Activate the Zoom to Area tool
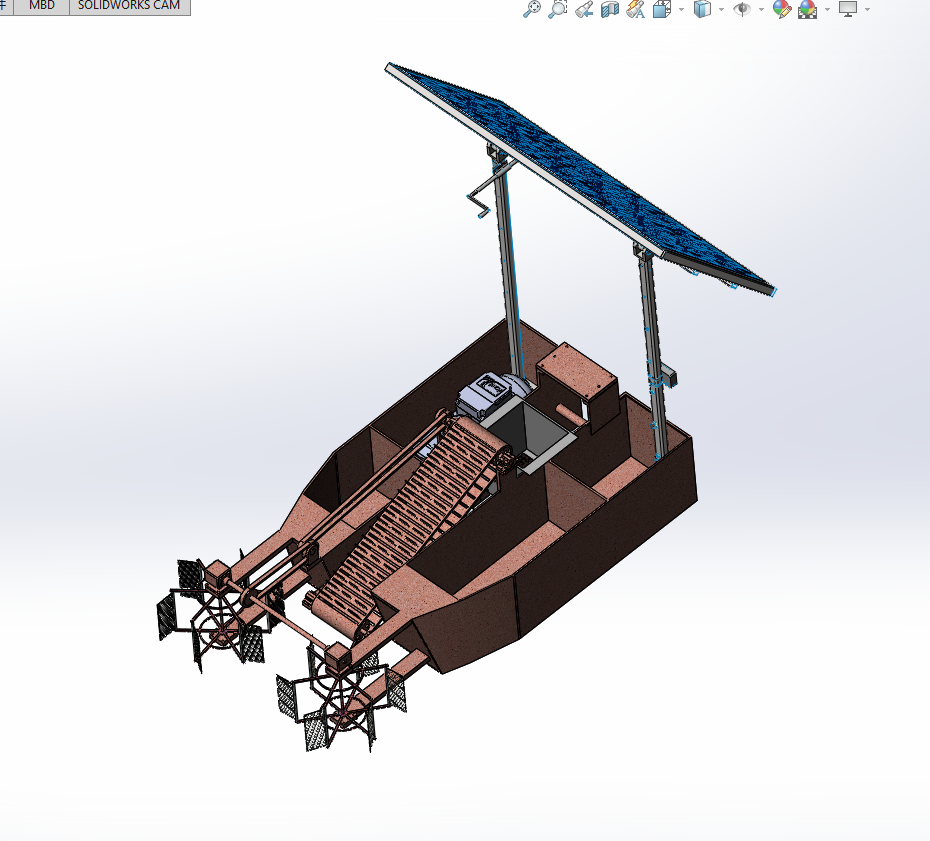The height and width of the screenshot is (841, 930). point(556,9)
